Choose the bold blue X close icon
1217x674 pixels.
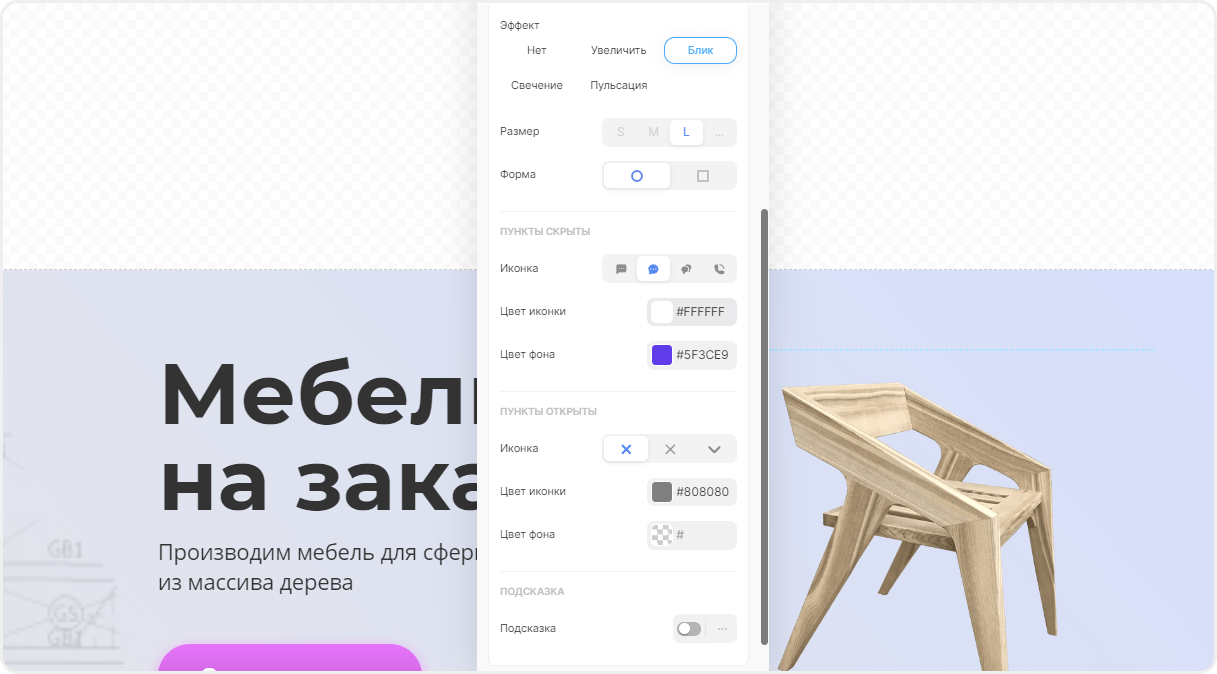626,449
